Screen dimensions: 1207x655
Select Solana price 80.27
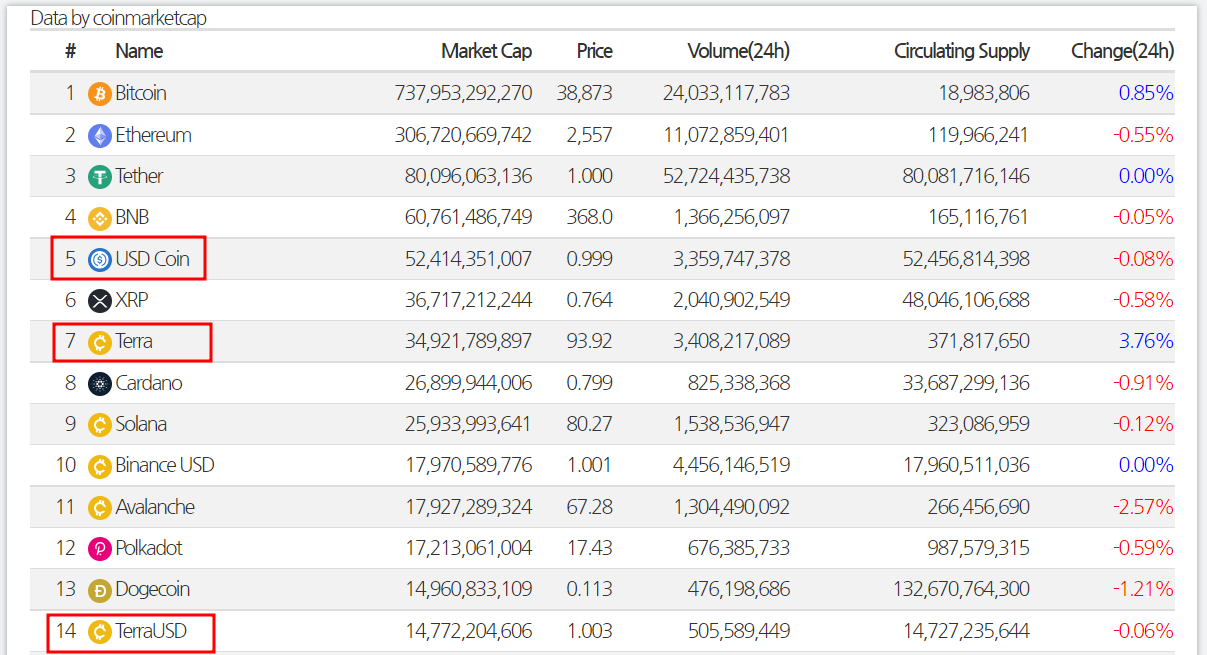tap(589, 424)
